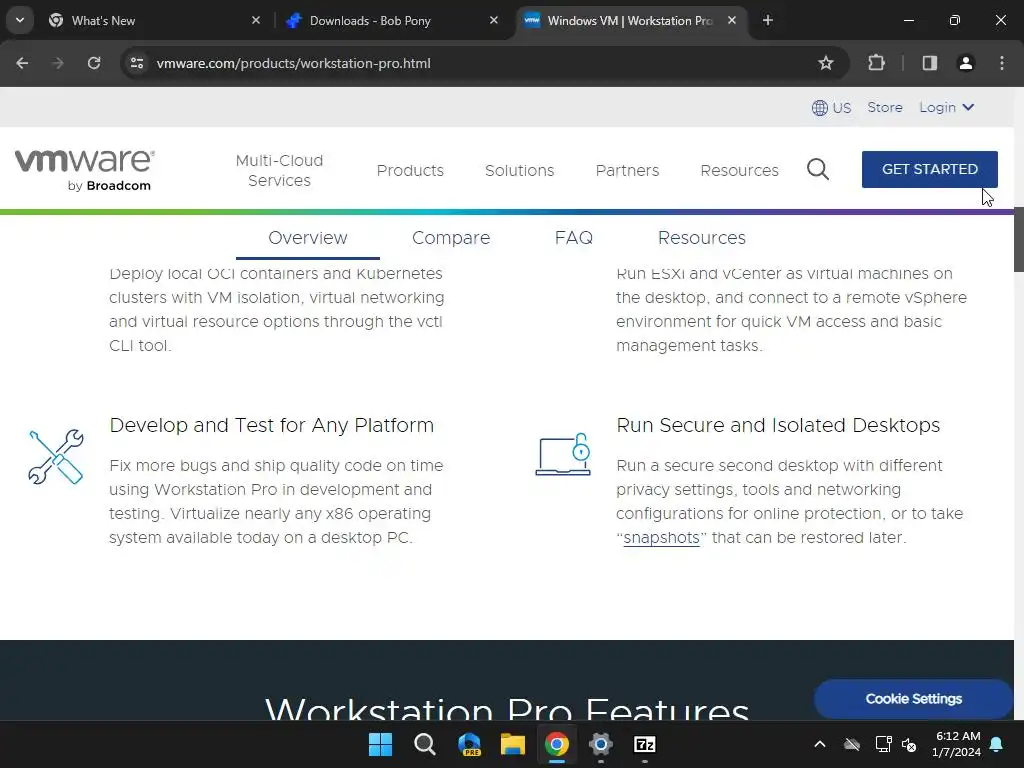Click the US region globe icon
Viewport: 1024px width, 768px height.
[820, 108]
